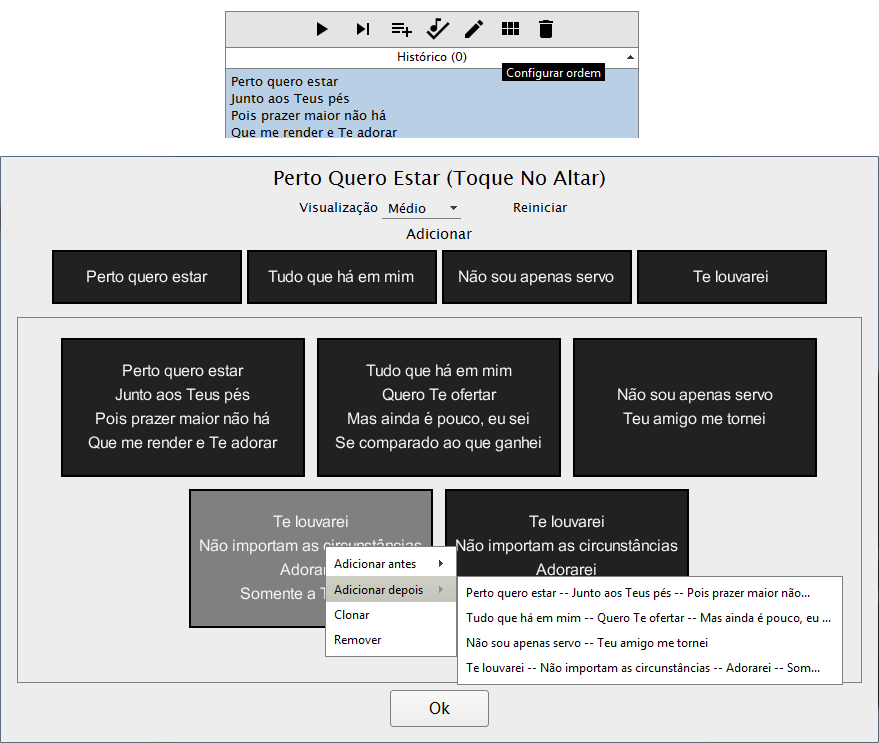Image resolution: width=879 pixels, height=743 pixels.
Task: Add the 'Te louvarei' verse button
Action: (x=731, y=277)
